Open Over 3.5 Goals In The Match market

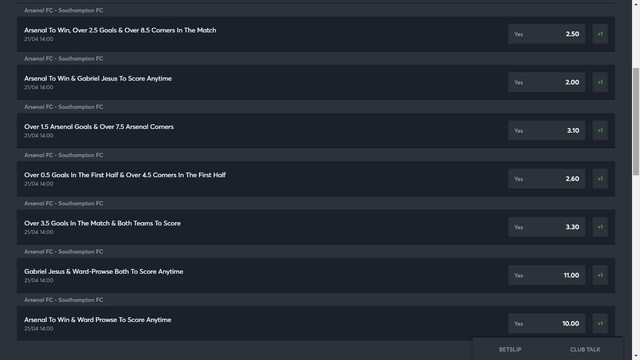pos(102,223)
